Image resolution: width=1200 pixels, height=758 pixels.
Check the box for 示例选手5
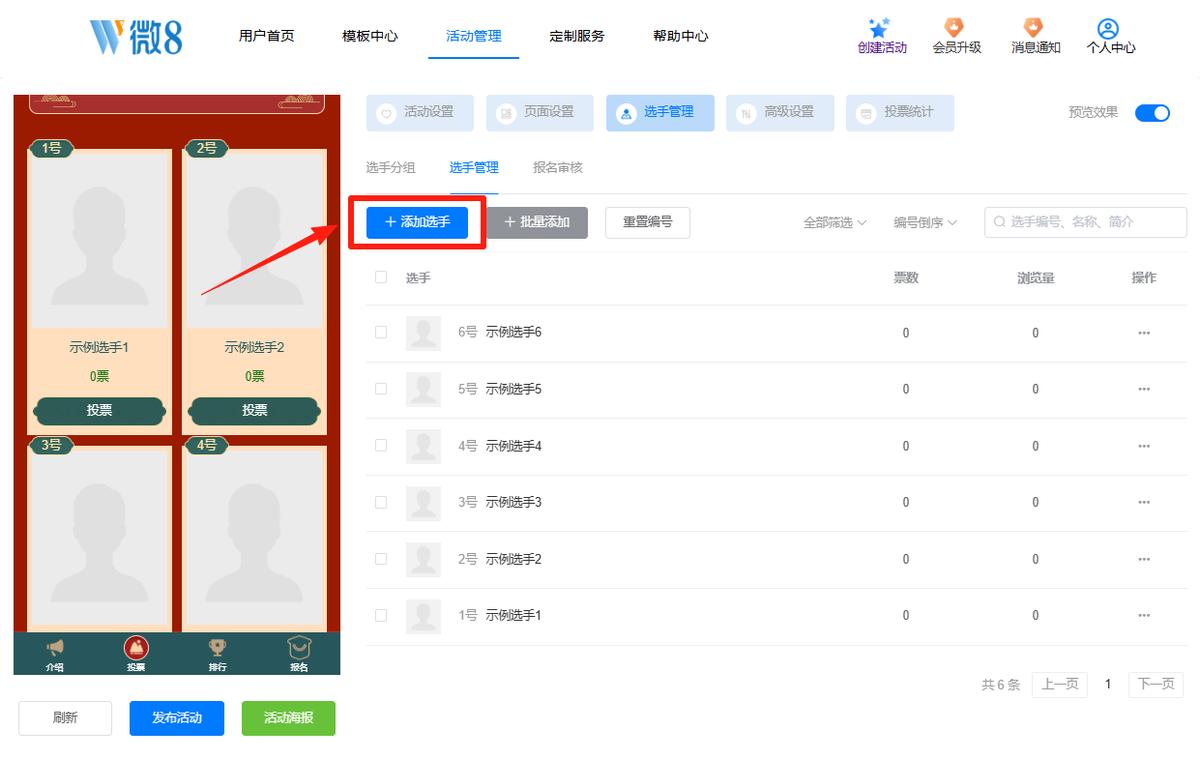[381, 389]
